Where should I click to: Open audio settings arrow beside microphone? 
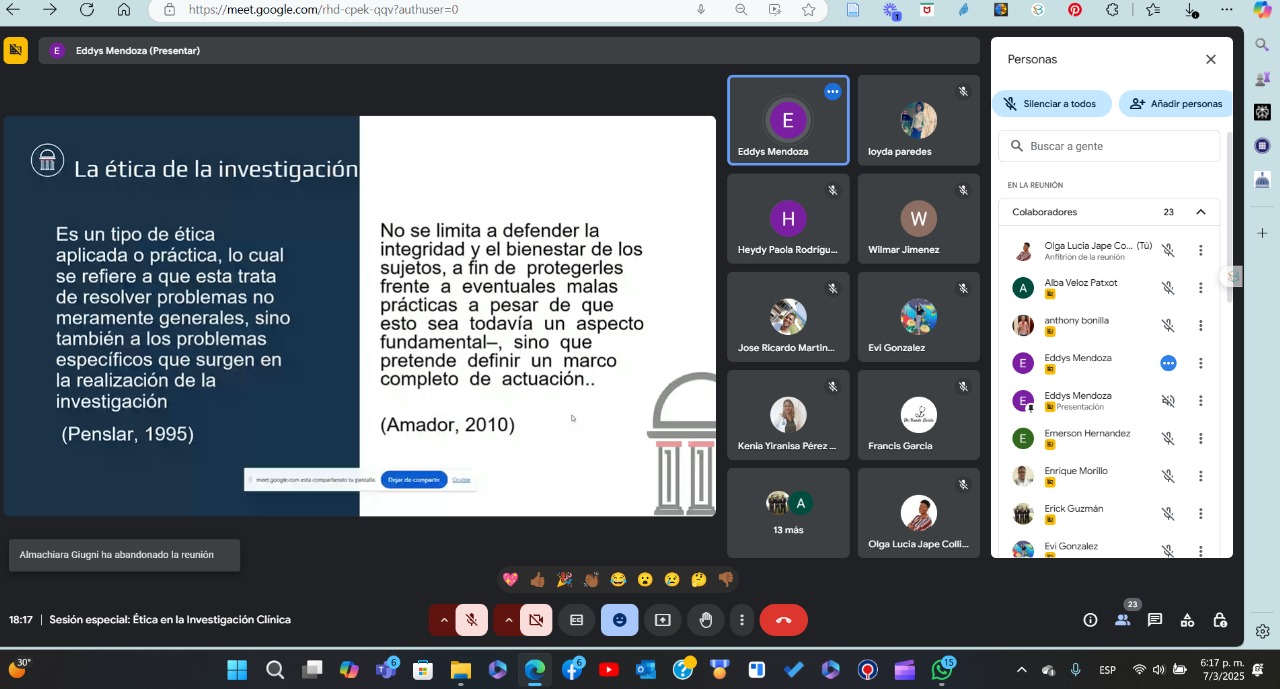444,620
